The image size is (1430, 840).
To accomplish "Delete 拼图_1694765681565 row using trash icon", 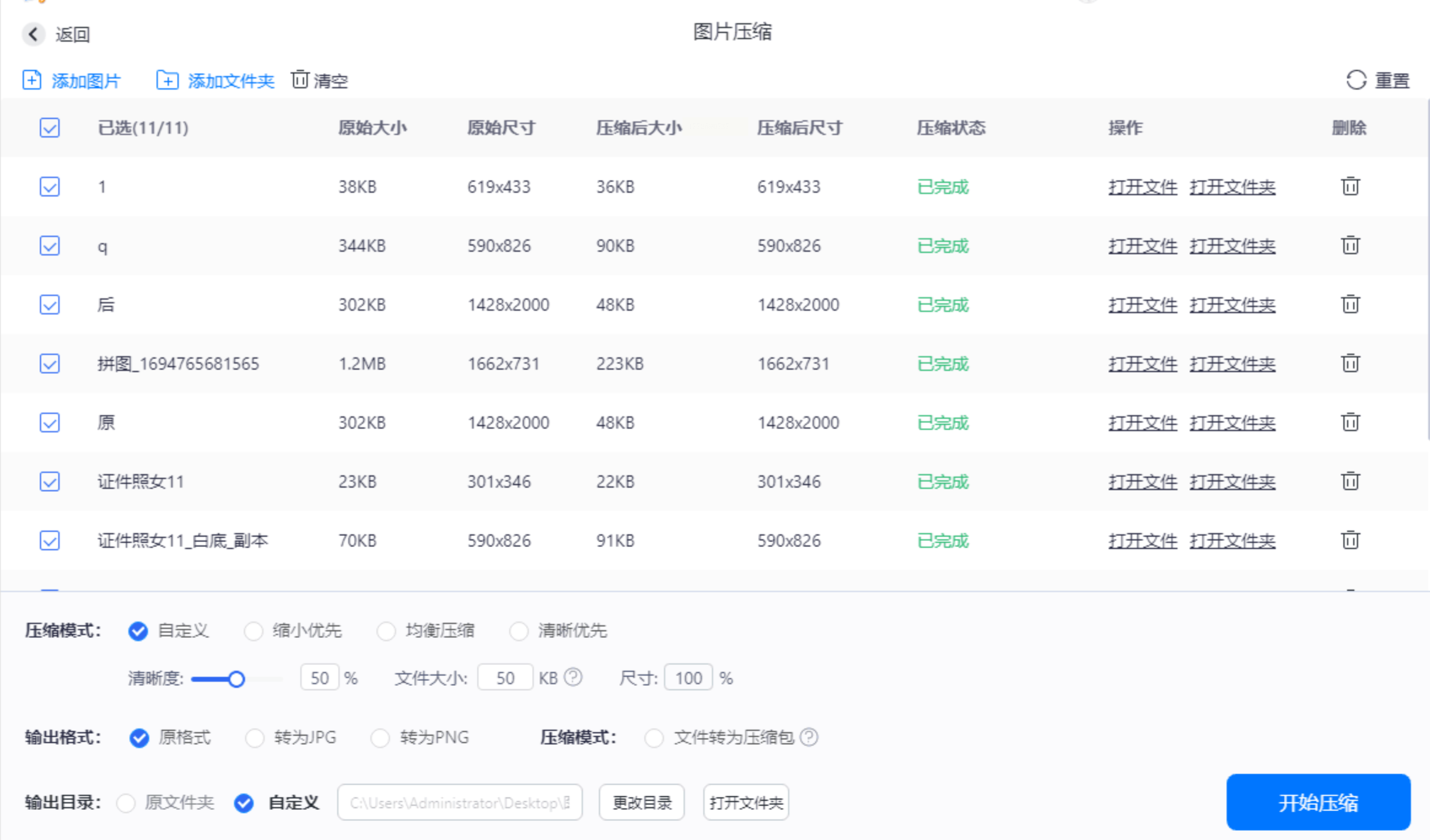I will 1350,364.
